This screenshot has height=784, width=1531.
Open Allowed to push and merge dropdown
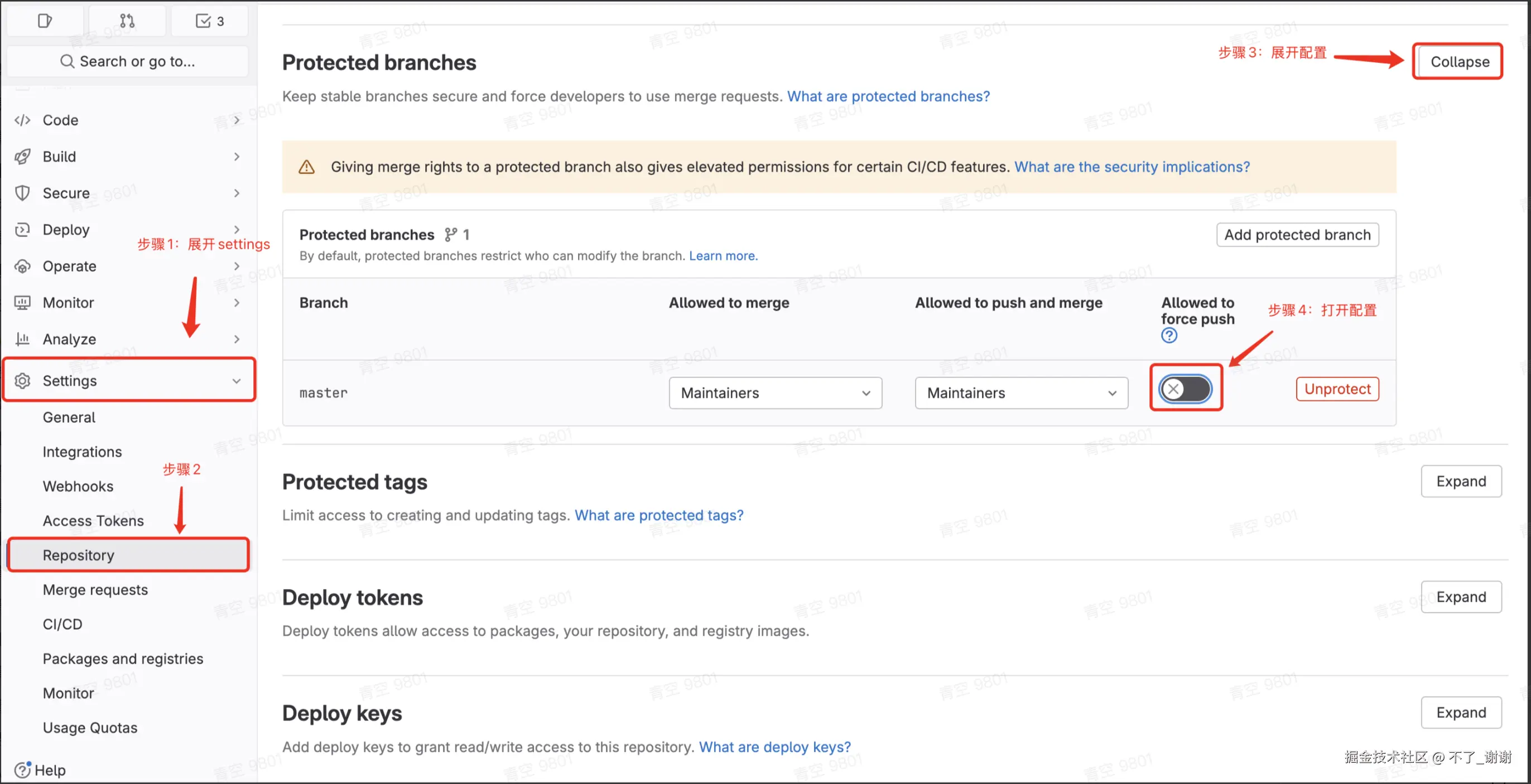1021,393
